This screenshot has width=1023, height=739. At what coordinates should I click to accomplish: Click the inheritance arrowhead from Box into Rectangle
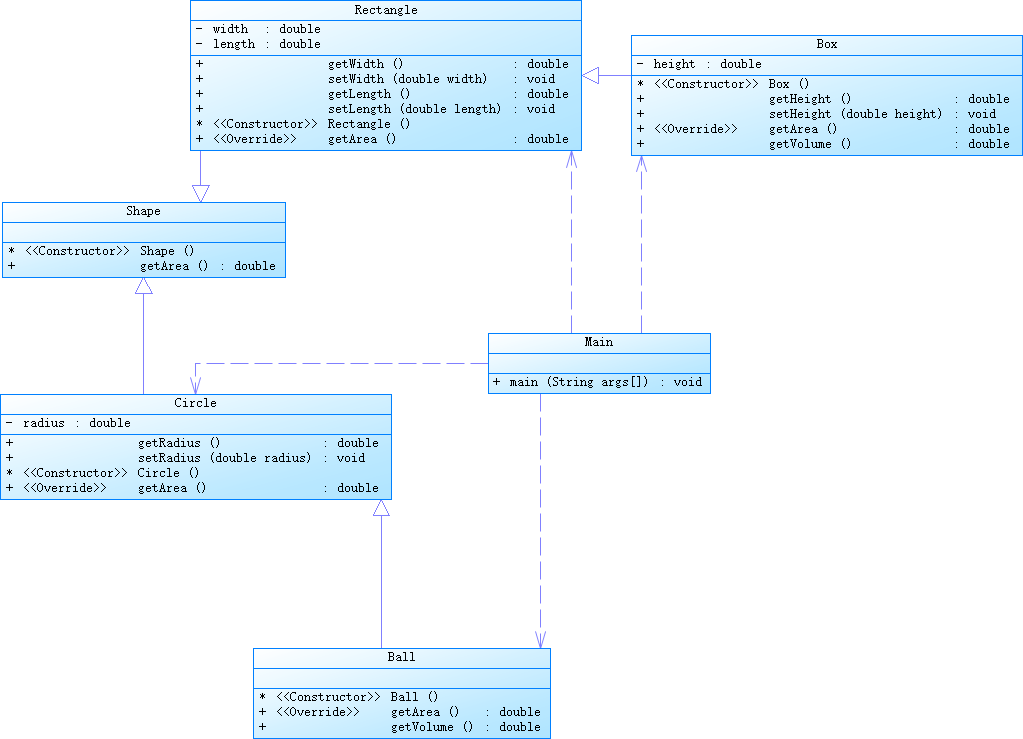point(590,76)
